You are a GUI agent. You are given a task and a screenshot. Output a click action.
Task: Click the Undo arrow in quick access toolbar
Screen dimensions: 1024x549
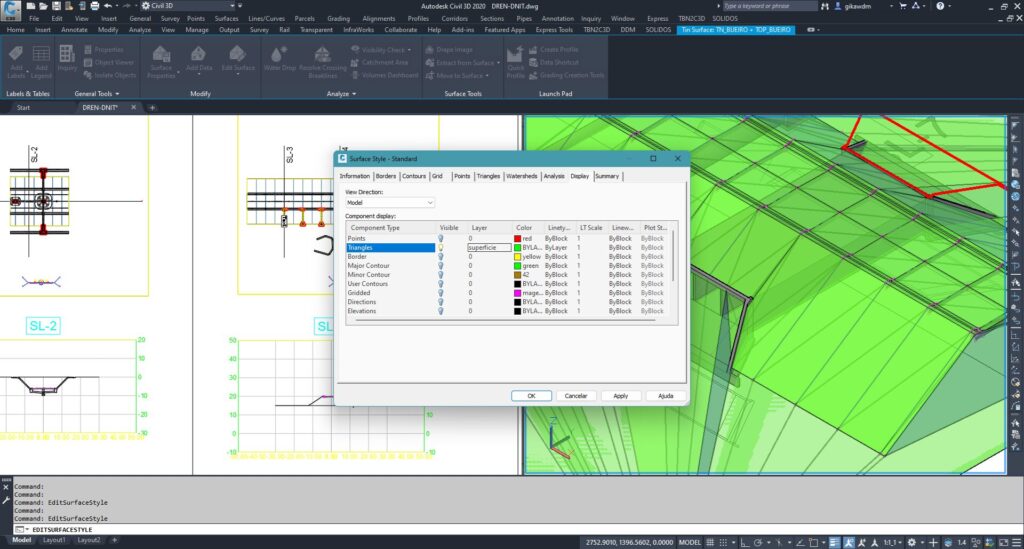[108, 6]
